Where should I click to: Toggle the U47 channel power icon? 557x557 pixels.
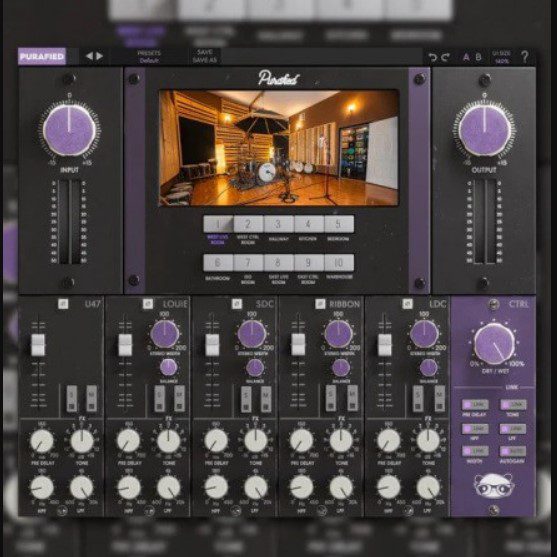pyautogui.click(x=63, y=304)
